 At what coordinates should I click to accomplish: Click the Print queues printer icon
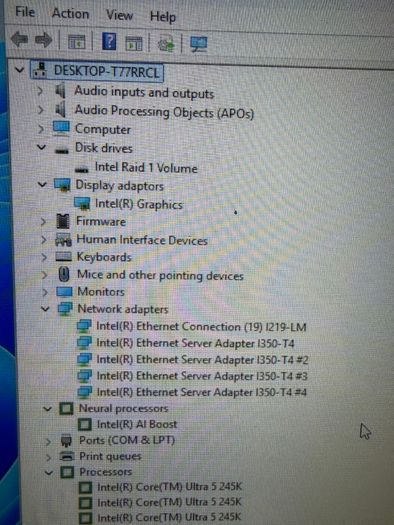pos(67,456)
